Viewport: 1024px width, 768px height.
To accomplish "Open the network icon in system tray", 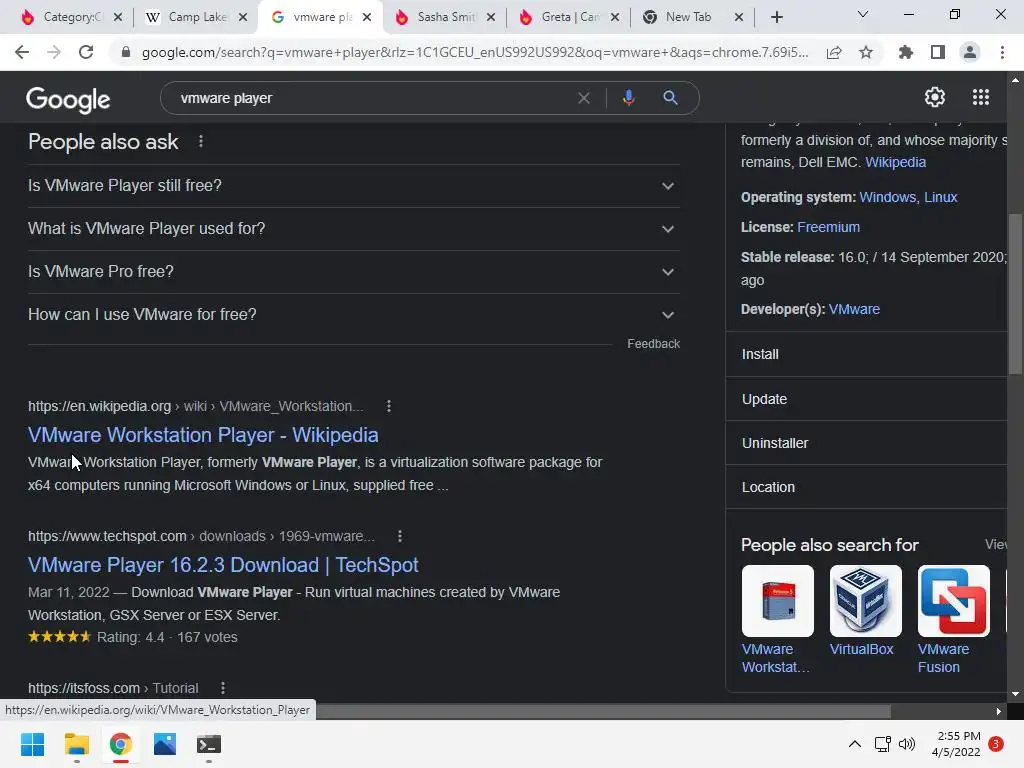I will (882, 744).
